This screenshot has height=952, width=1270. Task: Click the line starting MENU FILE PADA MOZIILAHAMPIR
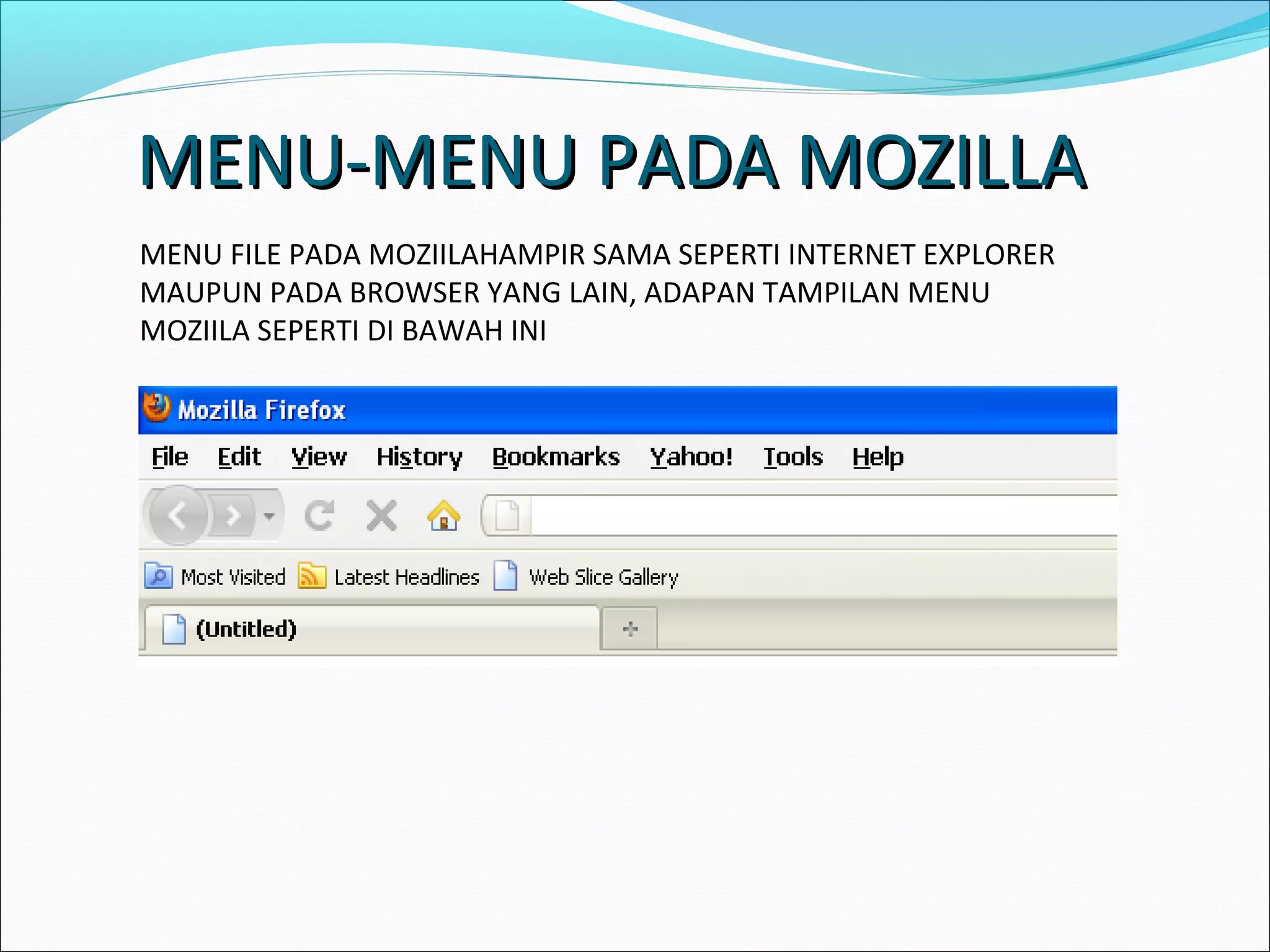pos(597,255)
